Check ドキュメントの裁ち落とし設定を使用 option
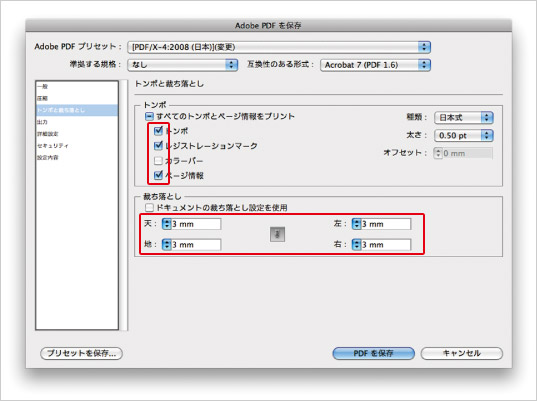537x401 pixels. coord(149,208)
